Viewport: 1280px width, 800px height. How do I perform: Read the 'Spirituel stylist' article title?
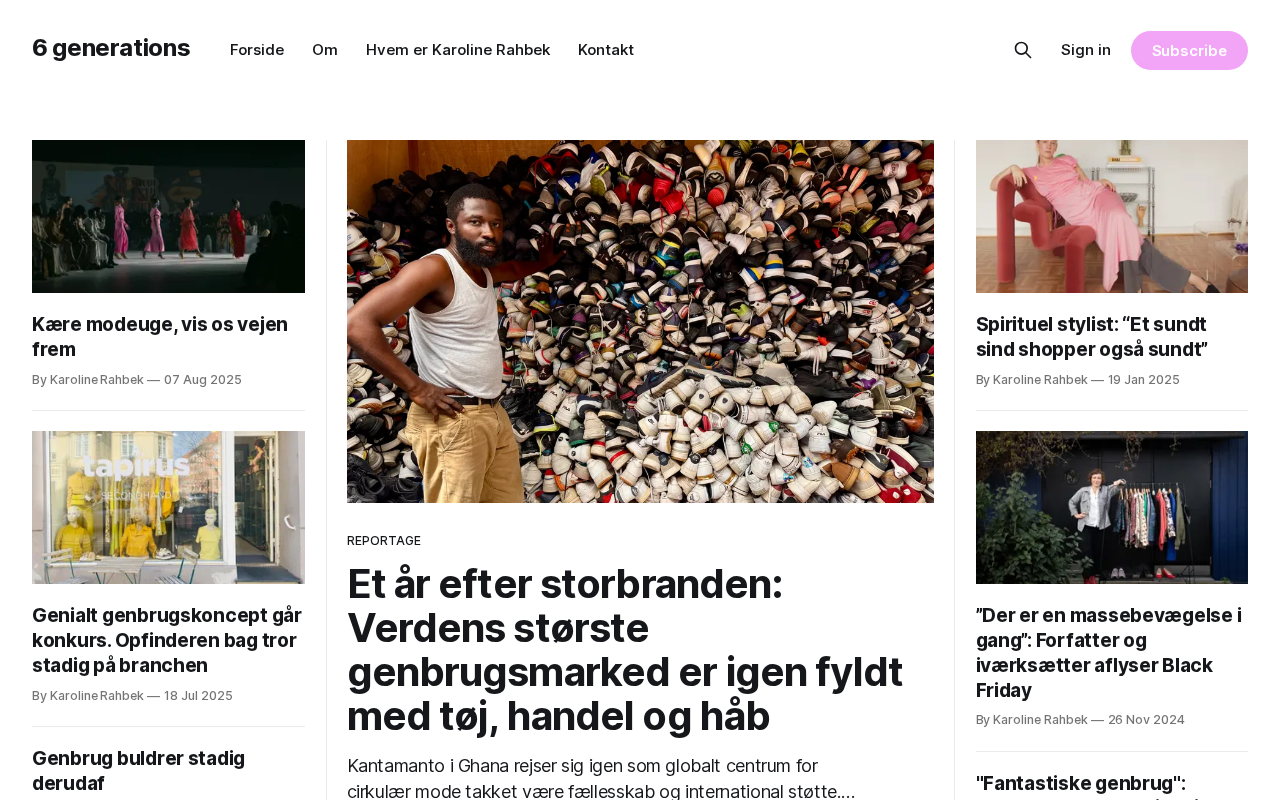1092,337
